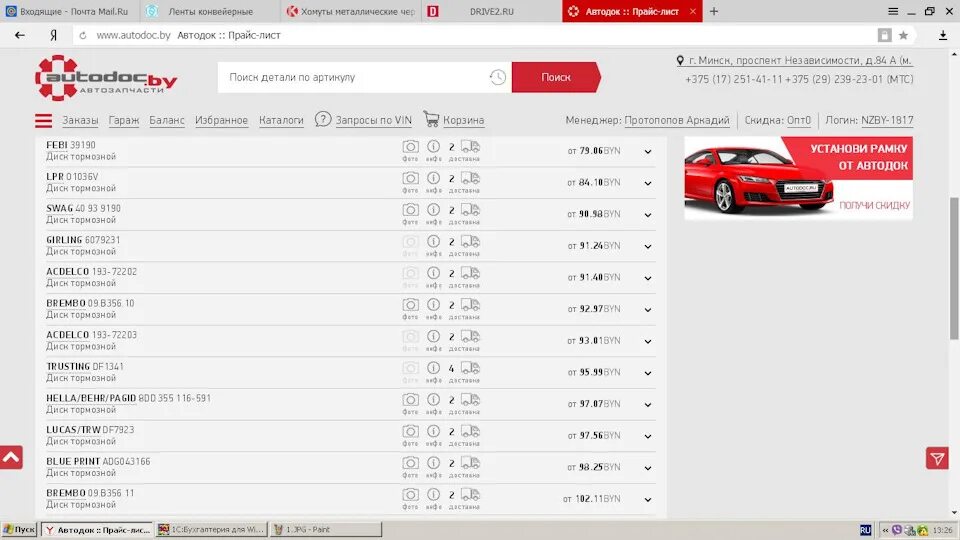The width and height of the screenshot is (960, 540).
Task: Open photo icon for SWAG 40 93 9190
Action: pyautogui.click(x=410, y=210)
